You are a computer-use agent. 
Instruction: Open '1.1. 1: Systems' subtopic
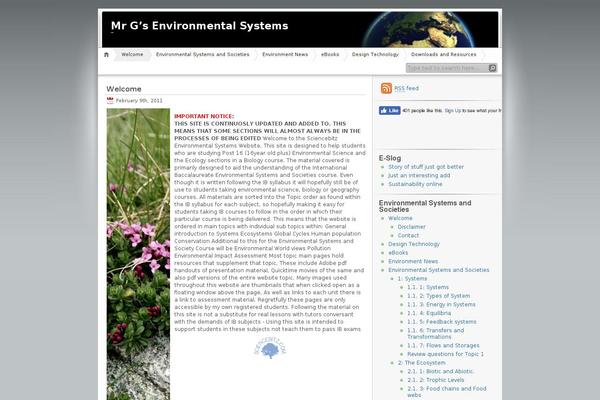tap(428, 287)
